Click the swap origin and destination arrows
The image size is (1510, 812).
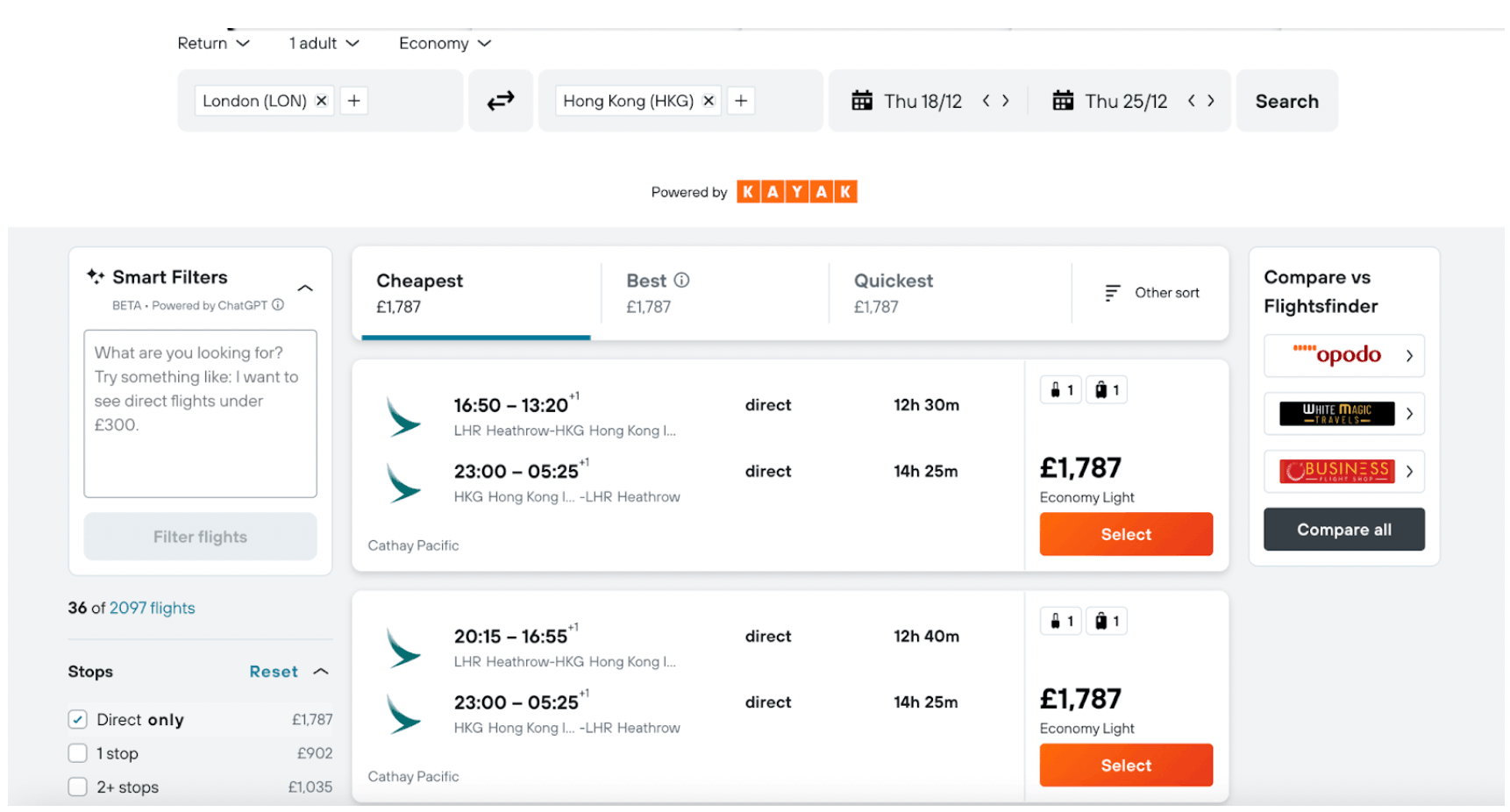(x=501, y=101)
